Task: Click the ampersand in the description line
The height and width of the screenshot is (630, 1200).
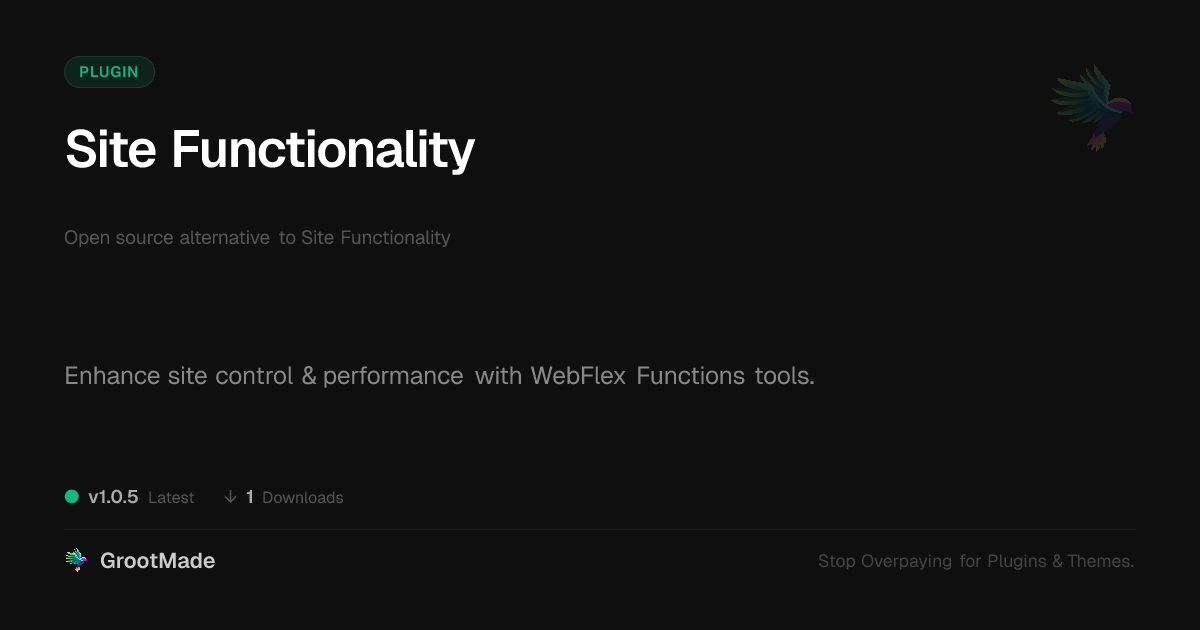Action: [308, 376]
